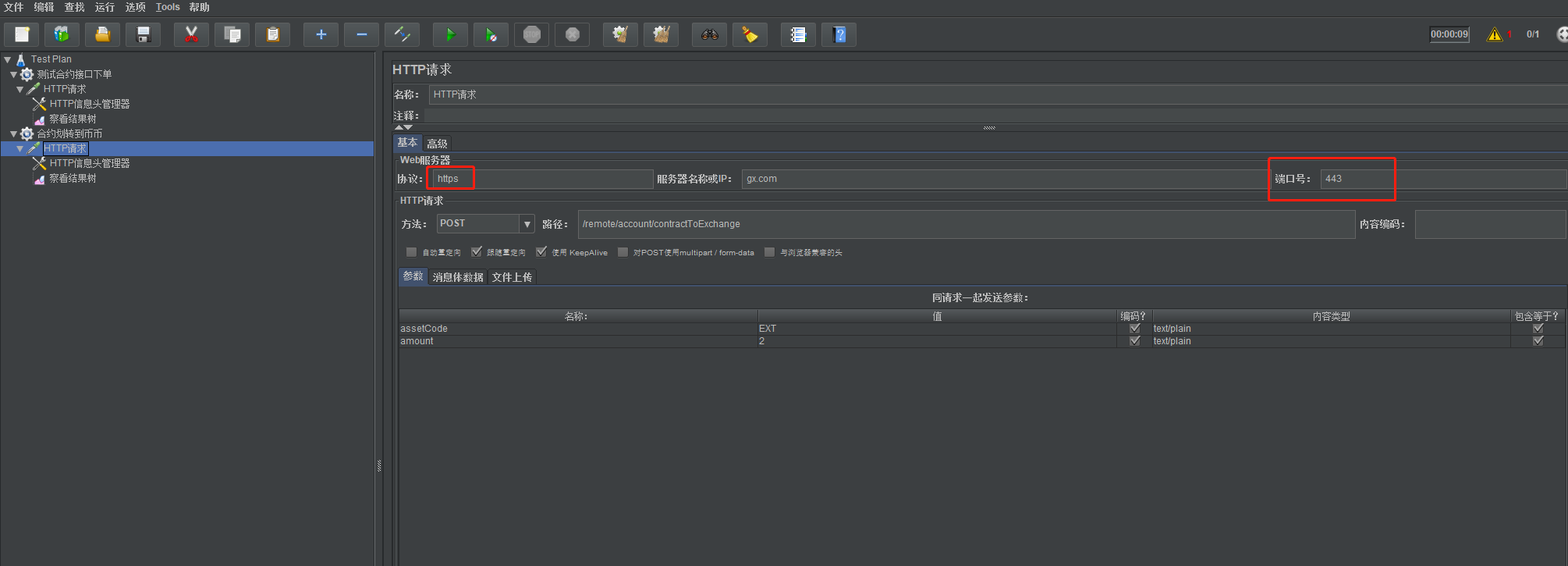Click the New test plan icon
Screen dimensions: 1568x566
[22, 34]
